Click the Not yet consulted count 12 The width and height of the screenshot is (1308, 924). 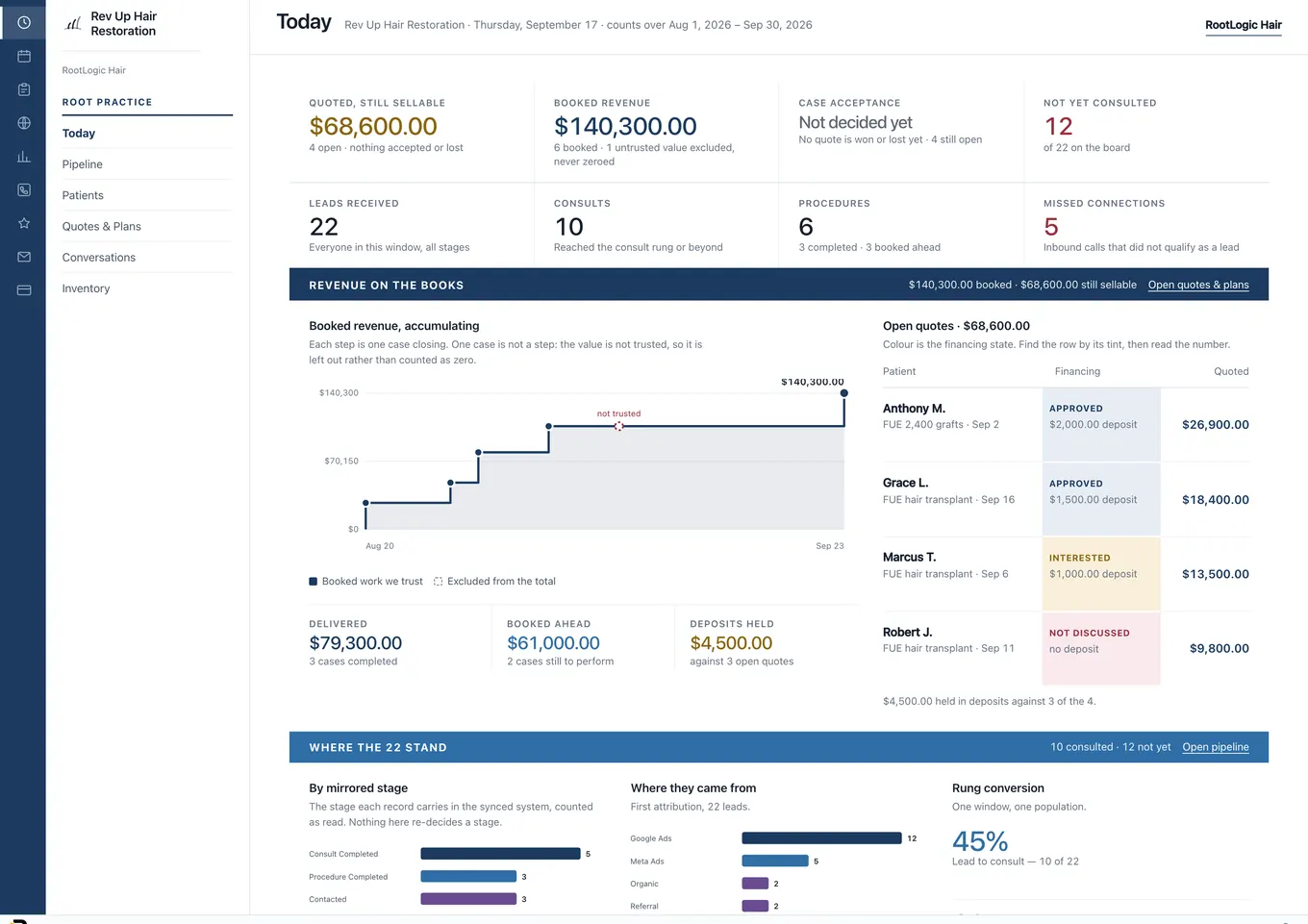click(x=1058, y=126)
